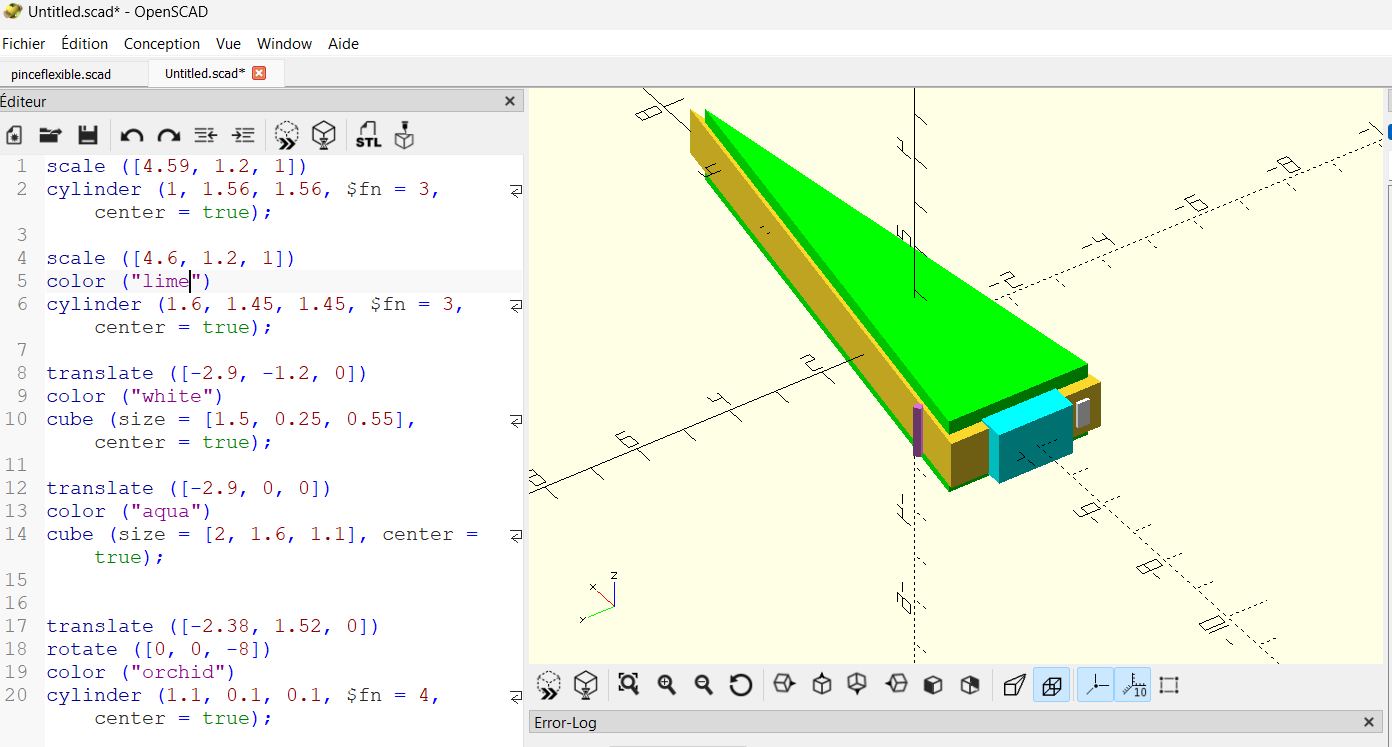Export the design as STL

click(368, 135)
